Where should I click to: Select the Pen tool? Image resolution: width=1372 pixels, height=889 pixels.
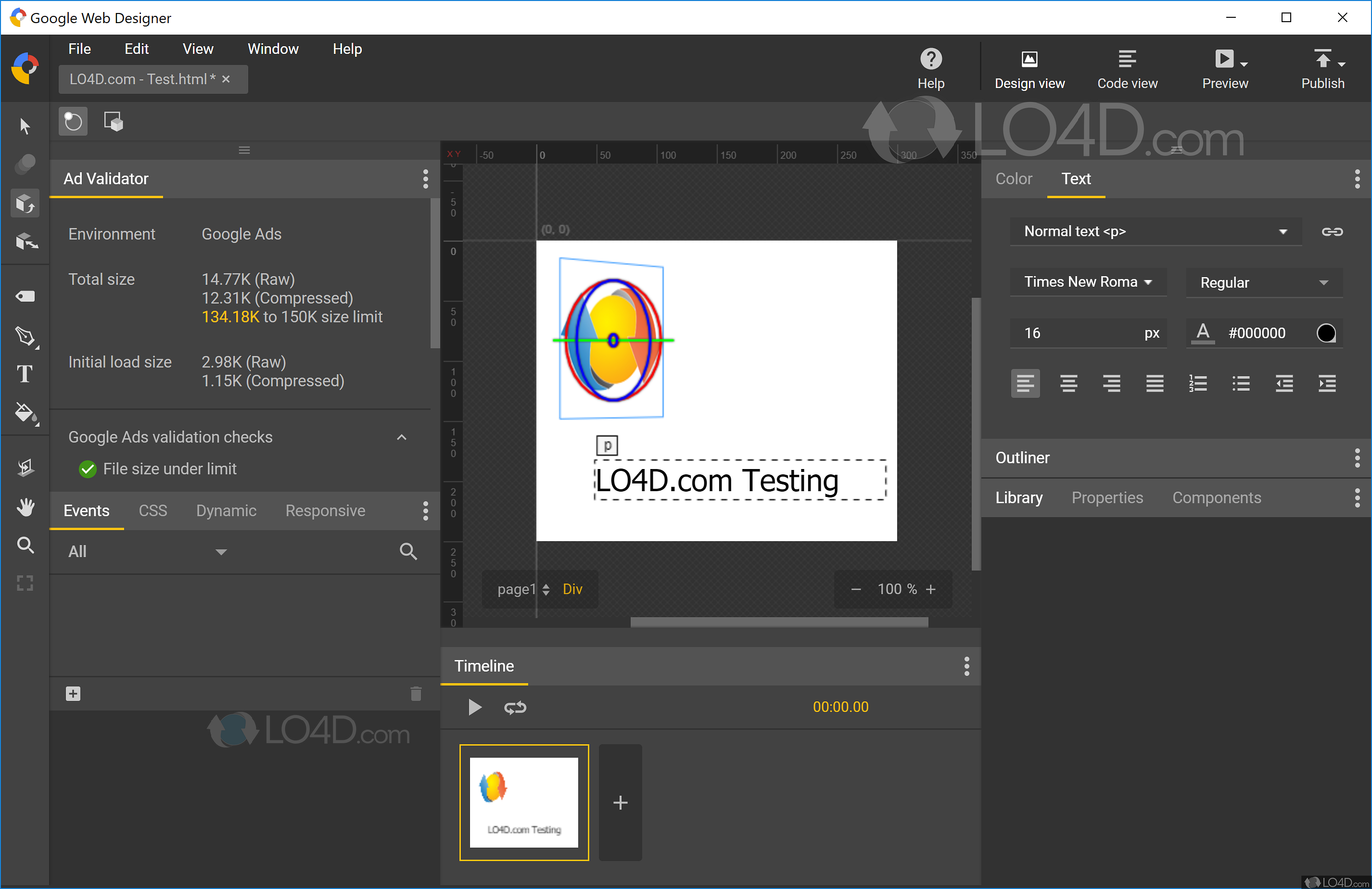(25, 337)
